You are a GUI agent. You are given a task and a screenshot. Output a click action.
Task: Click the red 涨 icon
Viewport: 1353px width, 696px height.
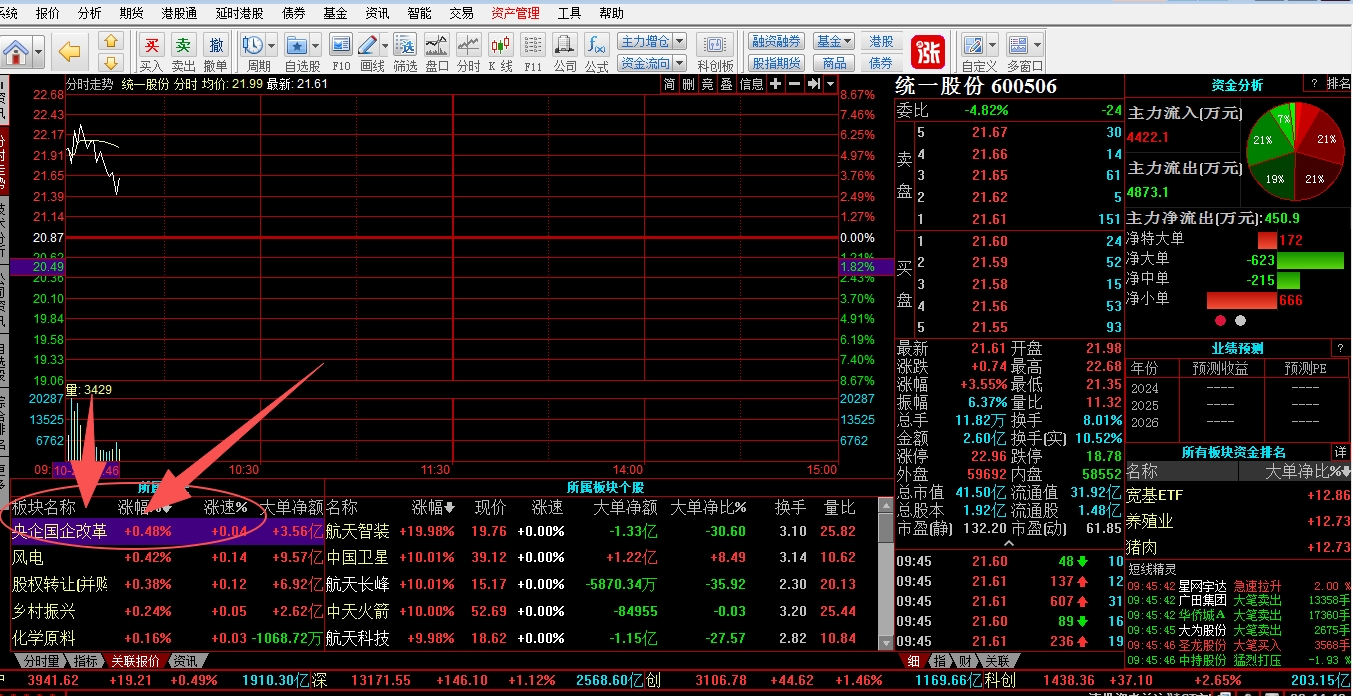pyautogui.click(x=928, y=51)
